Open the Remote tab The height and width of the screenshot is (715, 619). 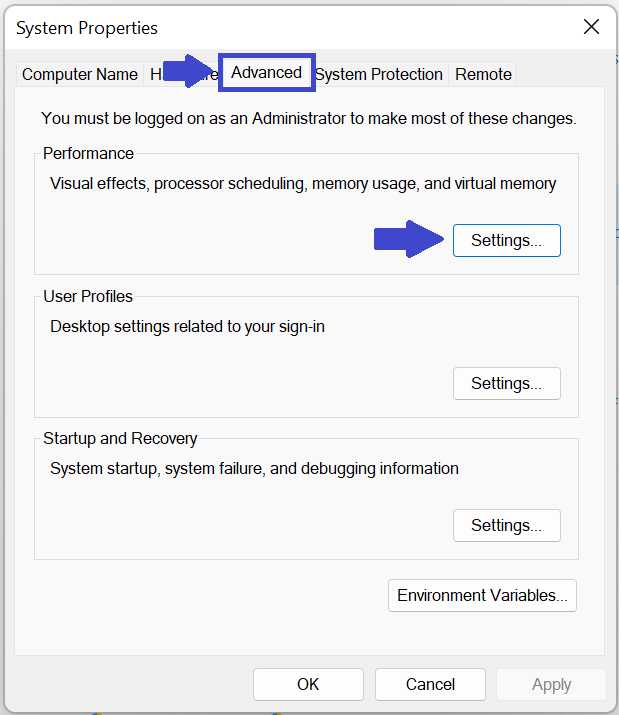coord(483,74)
